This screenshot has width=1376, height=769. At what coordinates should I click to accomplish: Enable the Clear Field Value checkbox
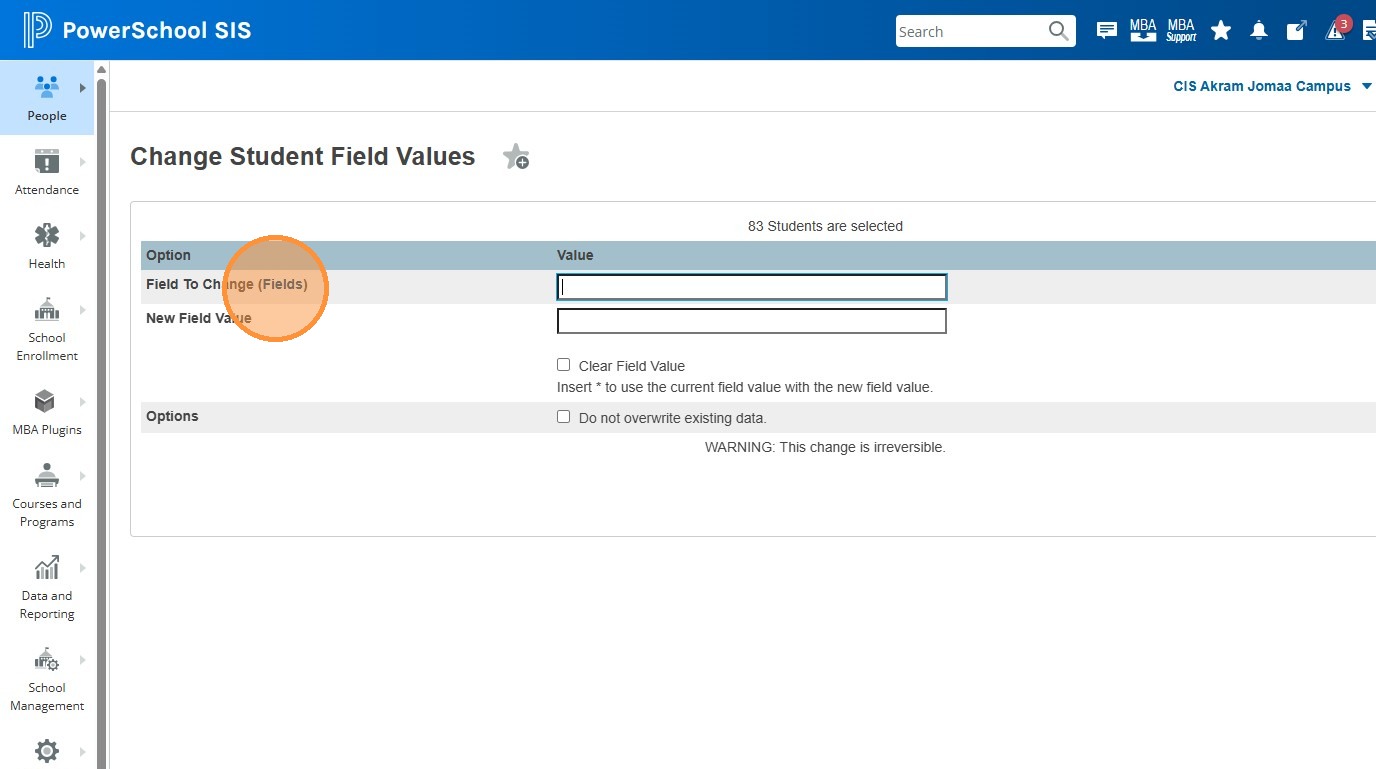click(x=564, y=365)
